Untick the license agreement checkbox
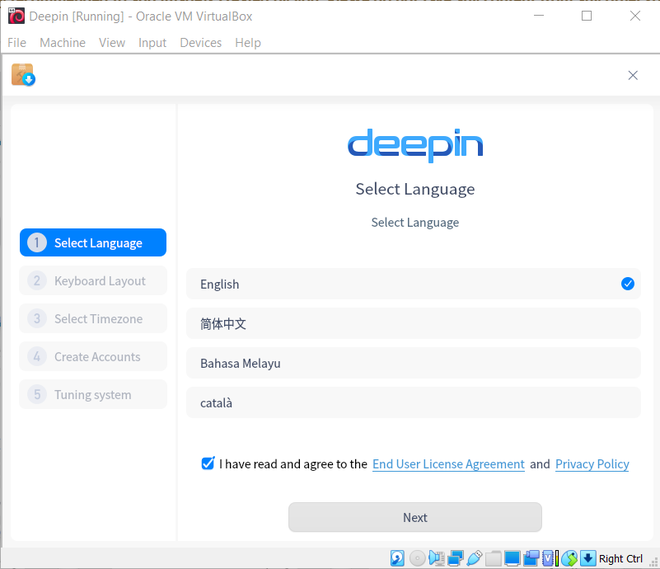This screenshot has height=569, width=660. point(208,463)
